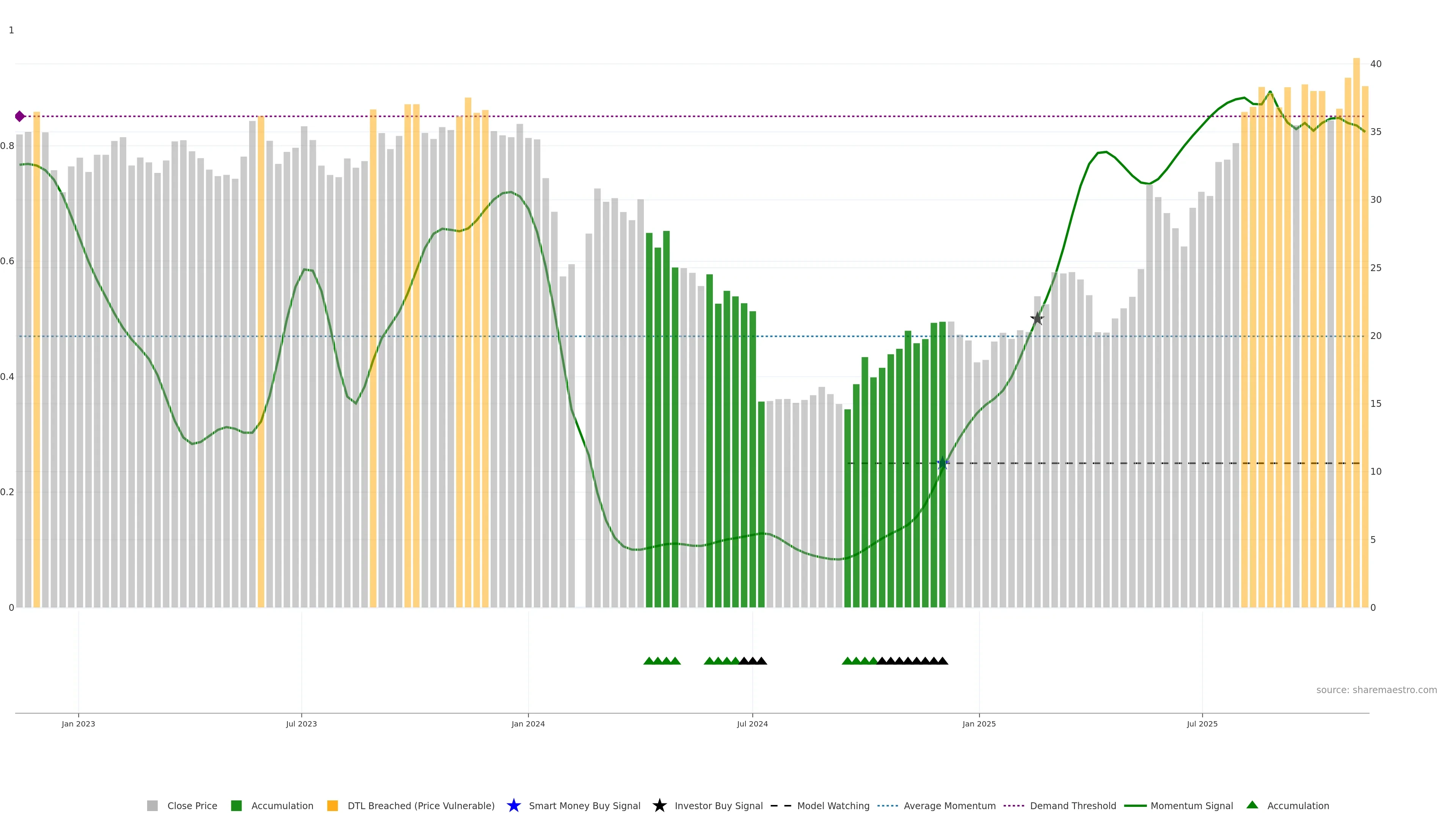Click the right axis value 20

[1376, 336]
